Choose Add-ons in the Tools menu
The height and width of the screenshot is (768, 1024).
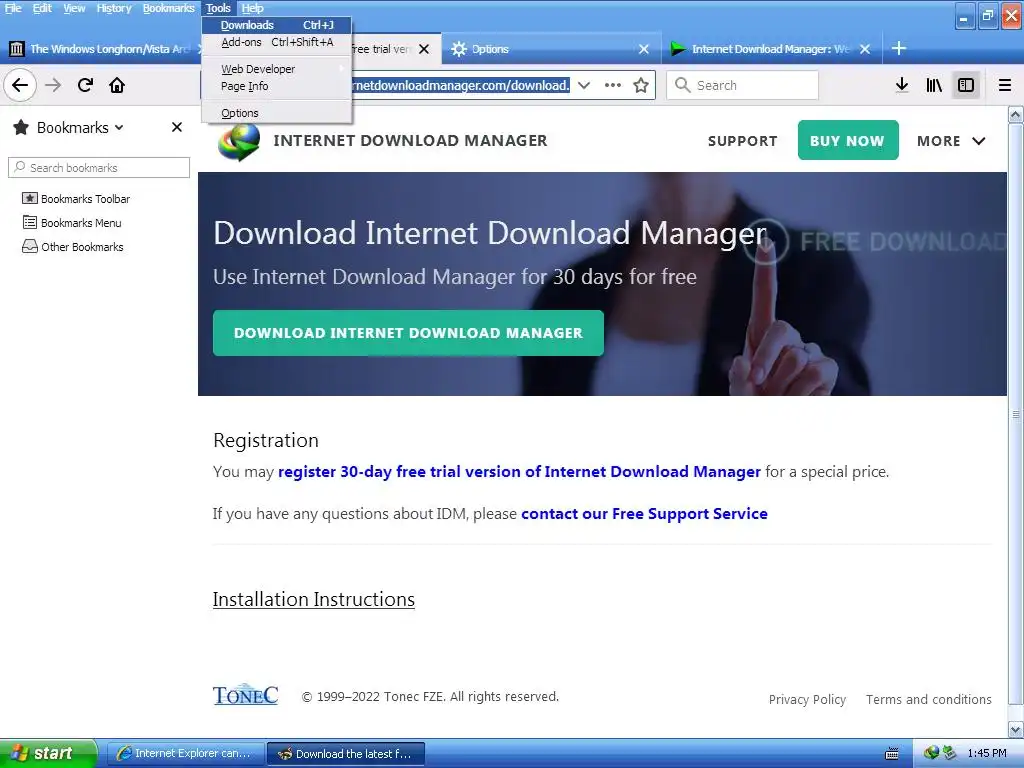pos(277,42)
